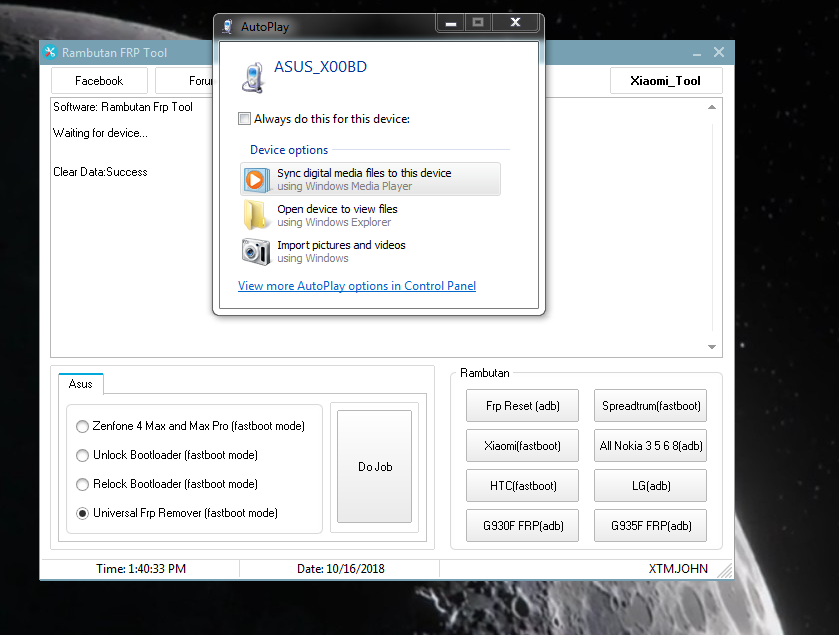
Task: Run G930F FRP(adb)
Action: click(522, 526)
